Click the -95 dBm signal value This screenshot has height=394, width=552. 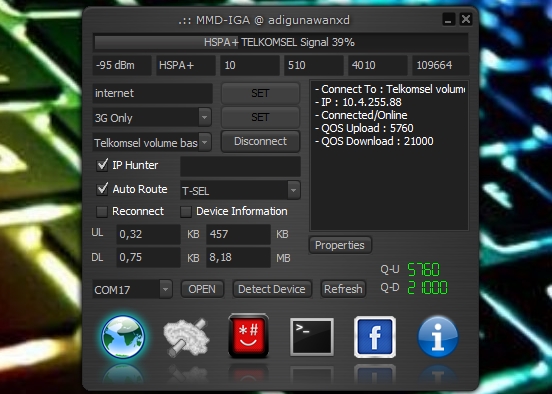122,65
